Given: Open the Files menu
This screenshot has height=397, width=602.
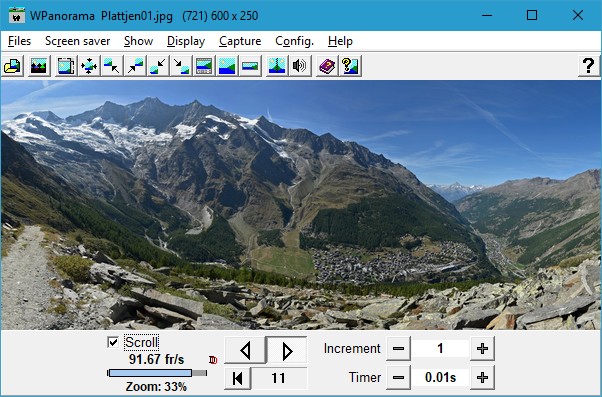Looking at the screenshot, I should click(19, 41).
